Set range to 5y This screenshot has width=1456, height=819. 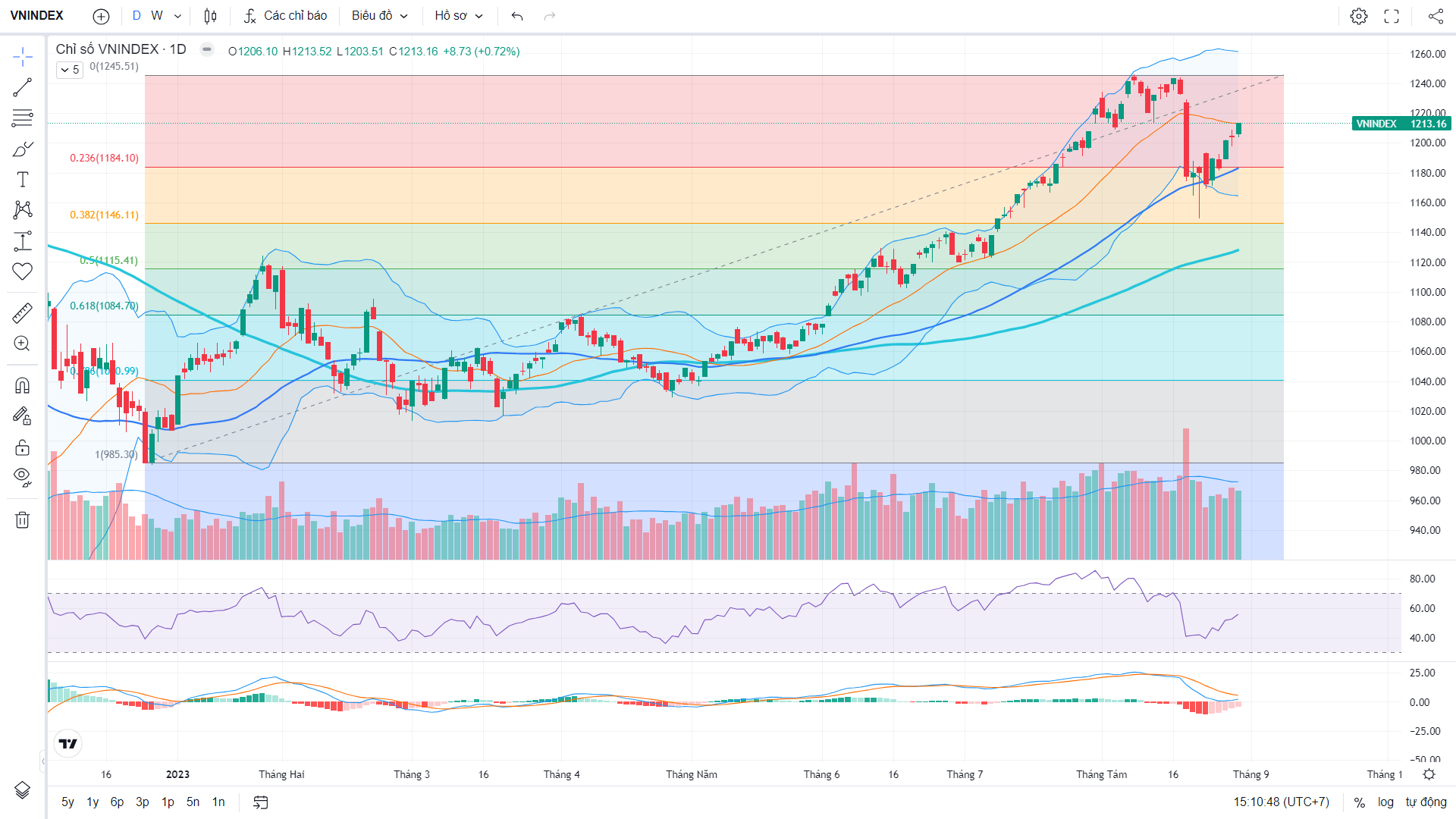(67, 802)
